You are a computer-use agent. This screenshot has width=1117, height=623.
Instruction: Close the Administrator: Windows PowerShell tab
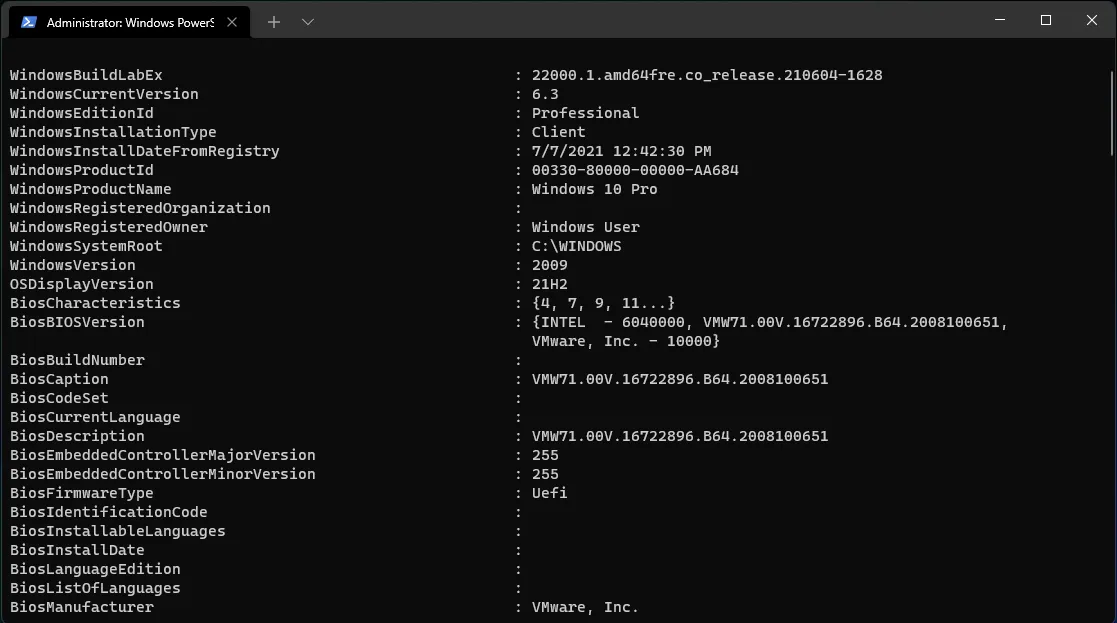click(x=233, y=22)
